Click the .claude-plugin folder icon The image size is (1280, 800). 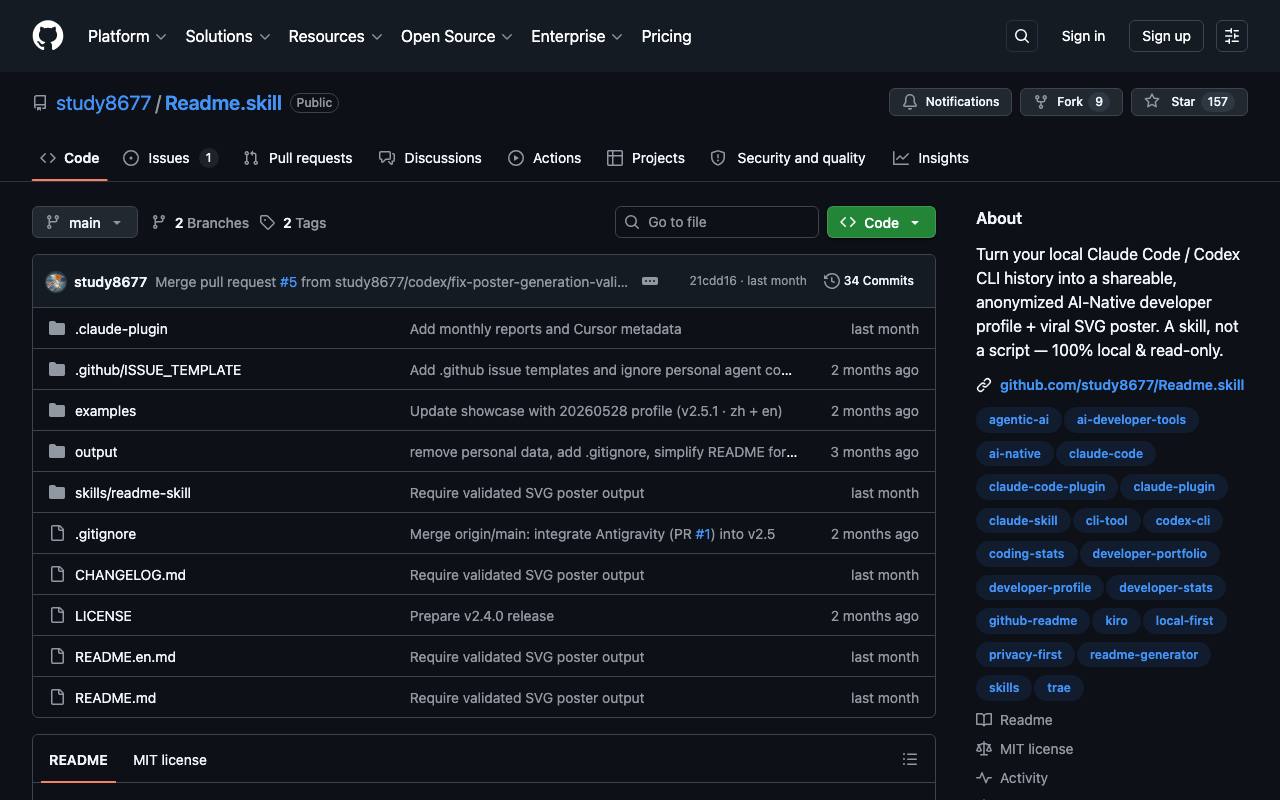tap(57, 329)
